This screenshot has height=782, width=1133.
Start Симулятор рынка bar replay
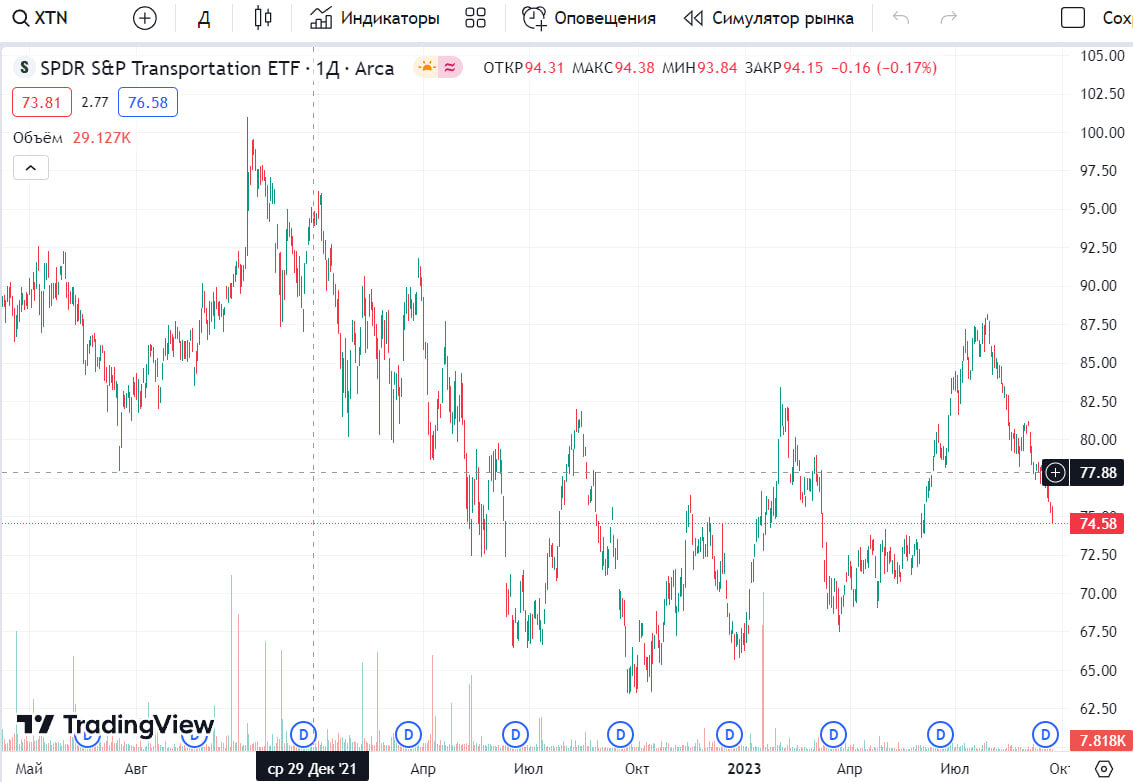769,18
